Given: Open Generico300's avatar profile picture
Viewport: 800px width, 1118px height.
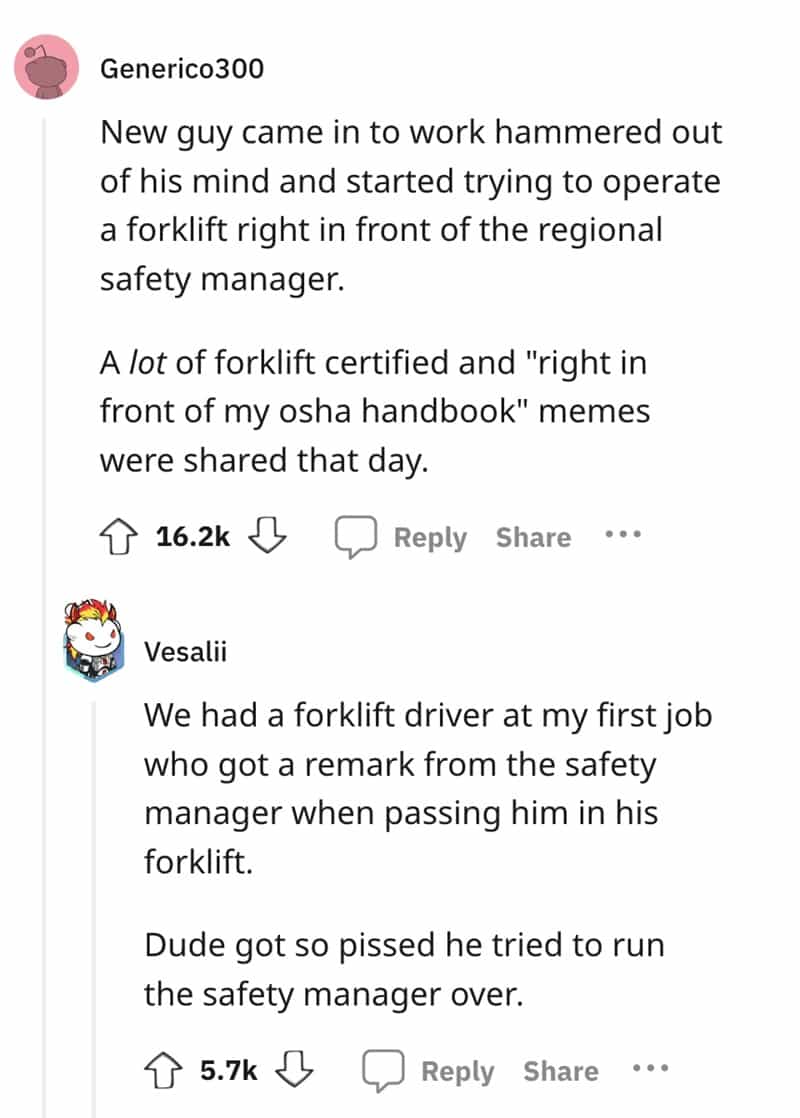Looking at the screenshot, I should pyautogui.click(x=46, y=67).
